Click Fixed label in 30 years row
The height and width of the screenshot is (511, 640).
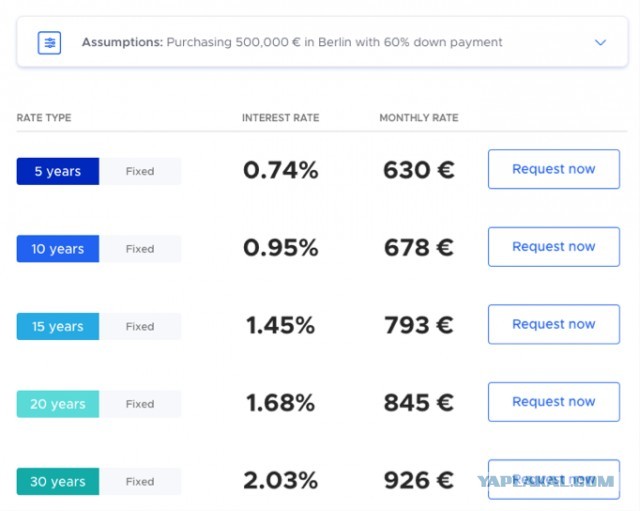click(140, 481)
